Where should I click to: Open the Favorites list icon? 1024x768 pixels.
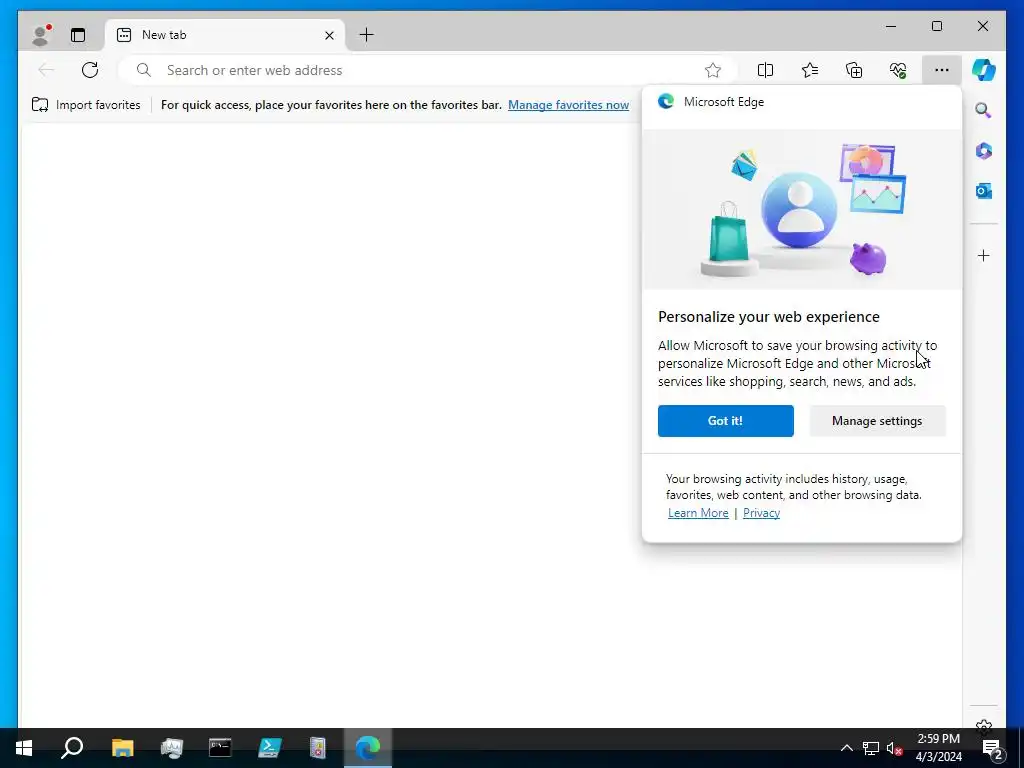810,70
